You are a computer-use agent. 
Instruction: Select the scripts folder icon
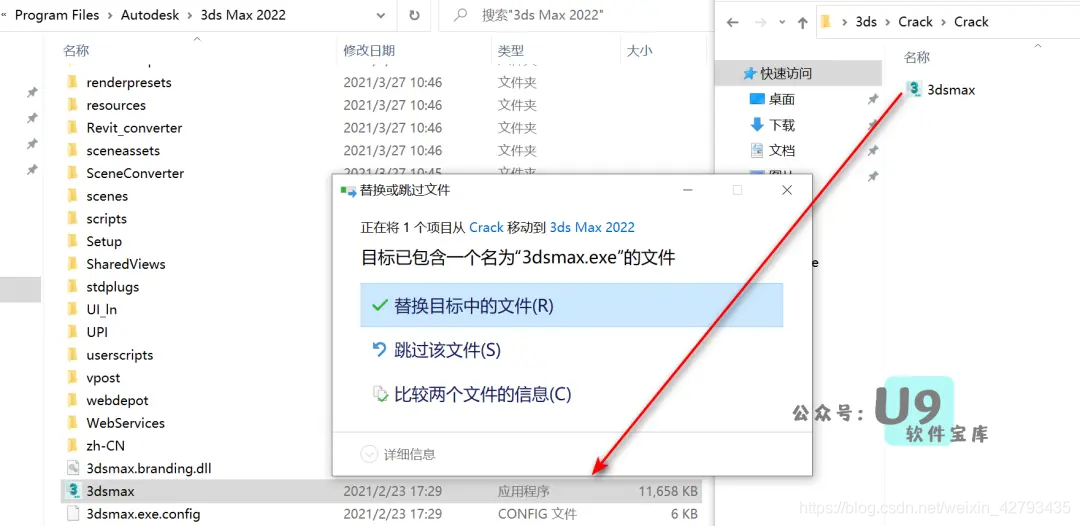click(x=72, y=218)
